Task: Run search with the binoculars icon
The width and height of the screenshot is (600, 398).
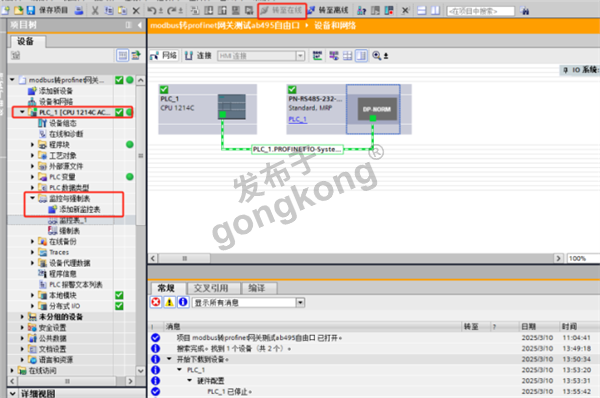Action: point(525,11)
